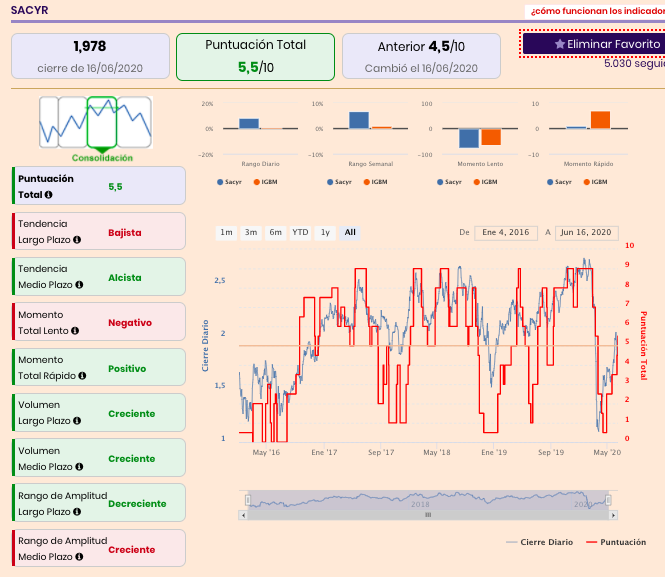Click info icon for Rango de Amplitud Largo Plazo
The width and height of the screenshot is (665, 577).
[x=77, y=512]
